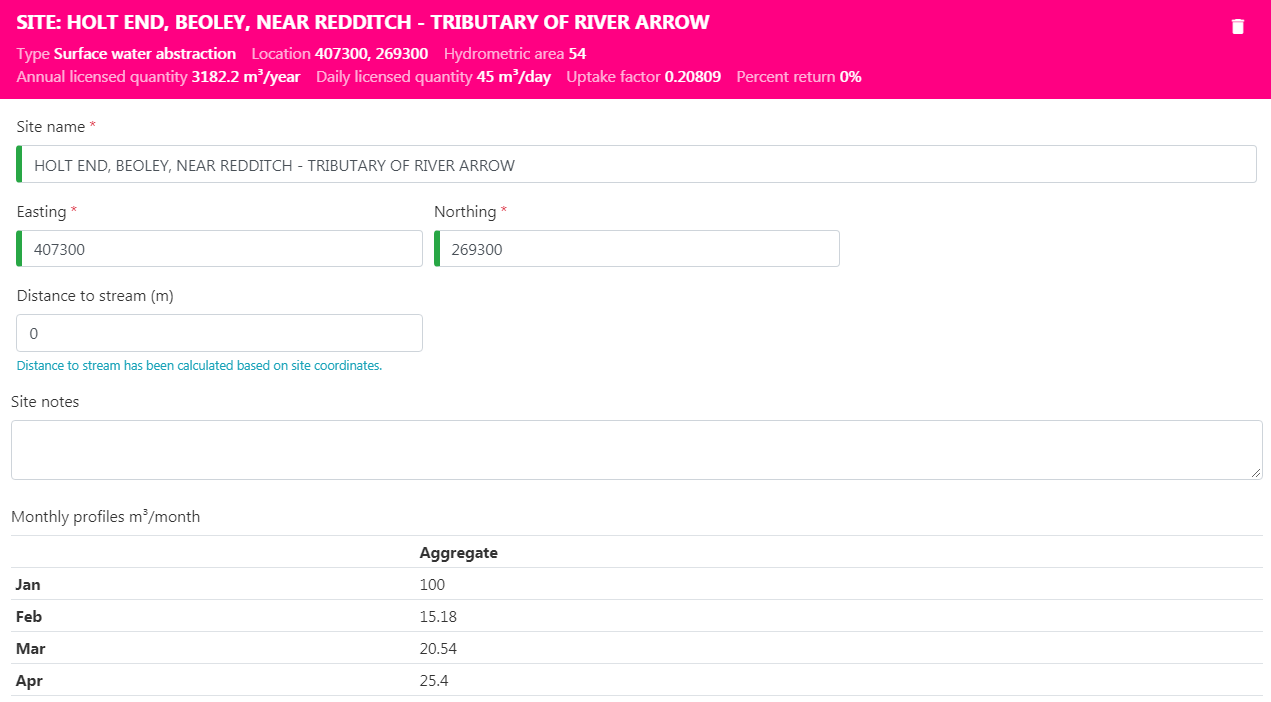Click the Site notes resize handle
1271x702 pixels.
[1256, 473]
